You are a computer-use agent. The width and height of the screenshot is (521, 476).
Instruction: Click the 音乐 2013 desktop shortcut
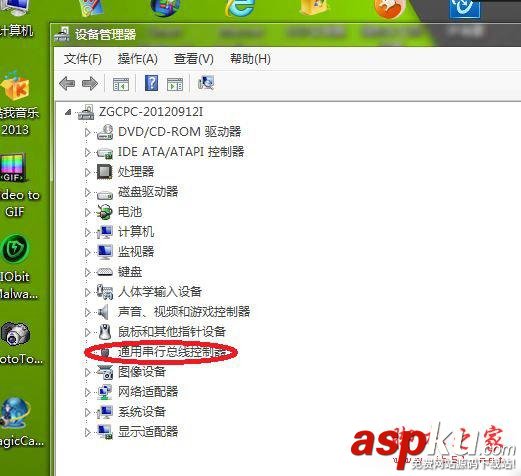point(15,85)
